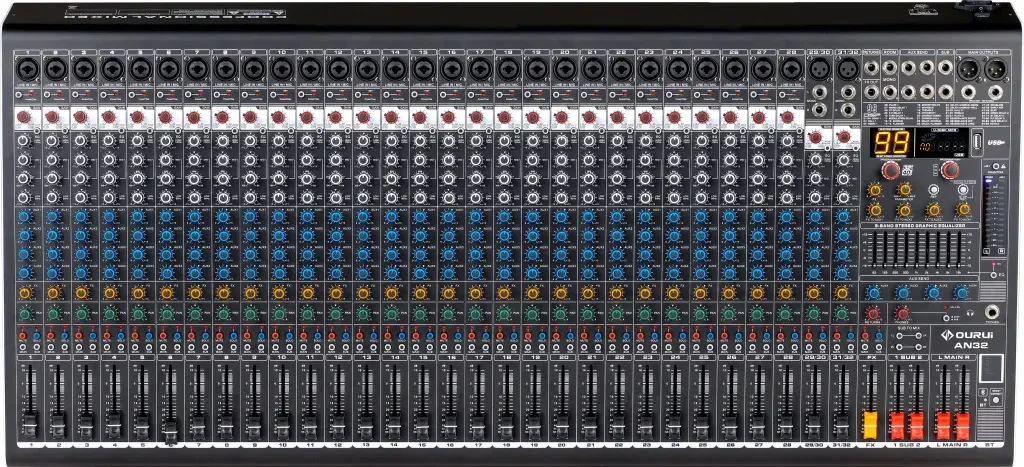Viewport: 1024px width, 467px height.
Task: Click the orange PARAMETER knob
Action: (904, 189)
